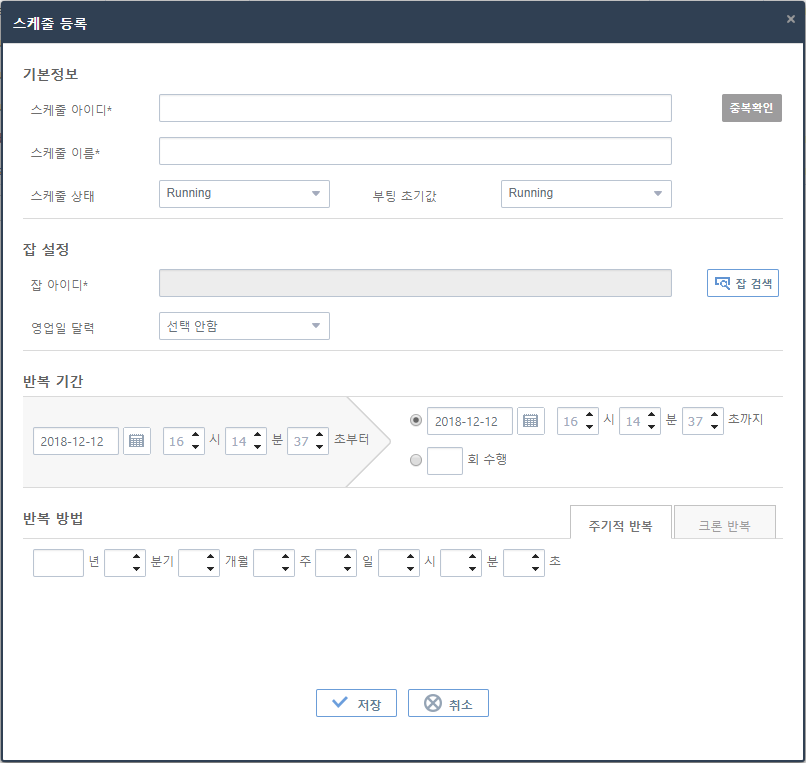The image size is (806, 763).
Task: Increase the start hour with its up arrow
Action: [x=196, y=435]
